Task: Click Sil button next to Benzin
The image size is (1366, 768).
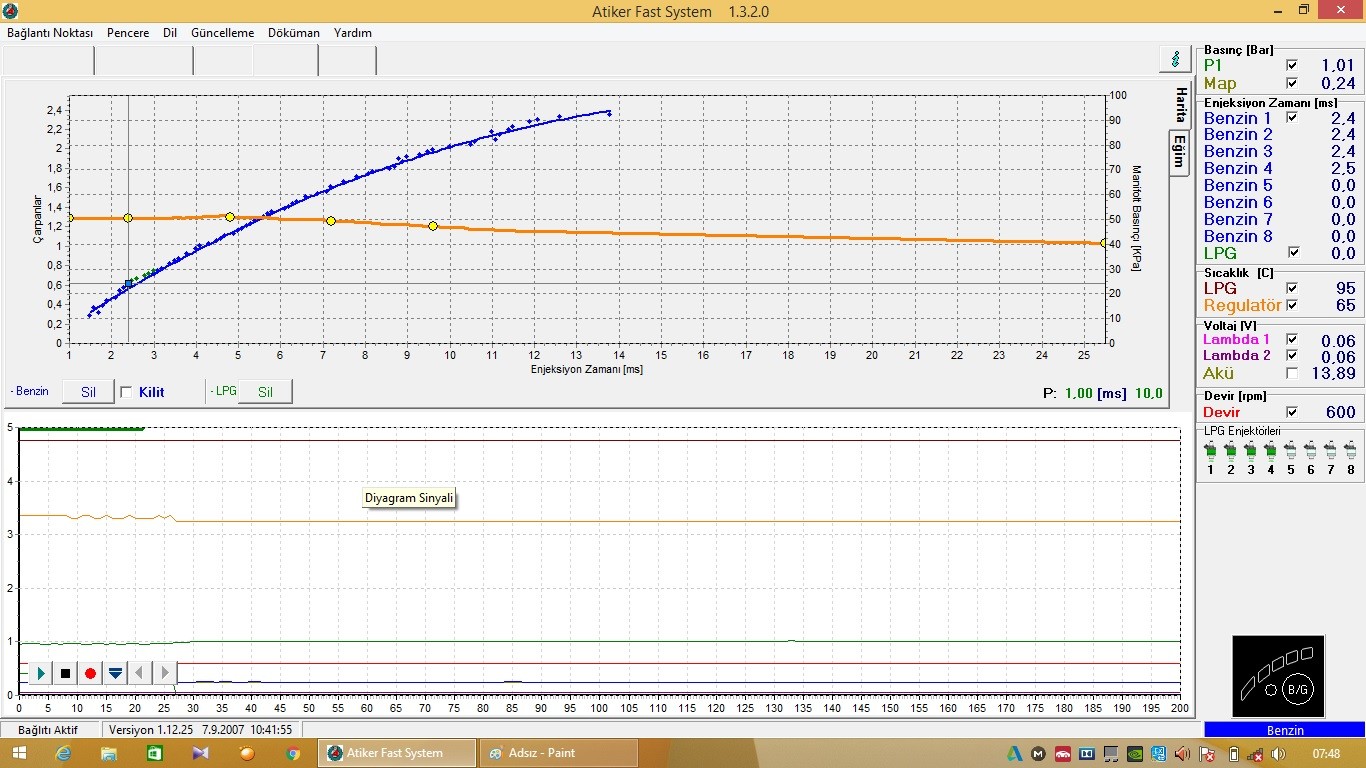Action: coord(88,392)
